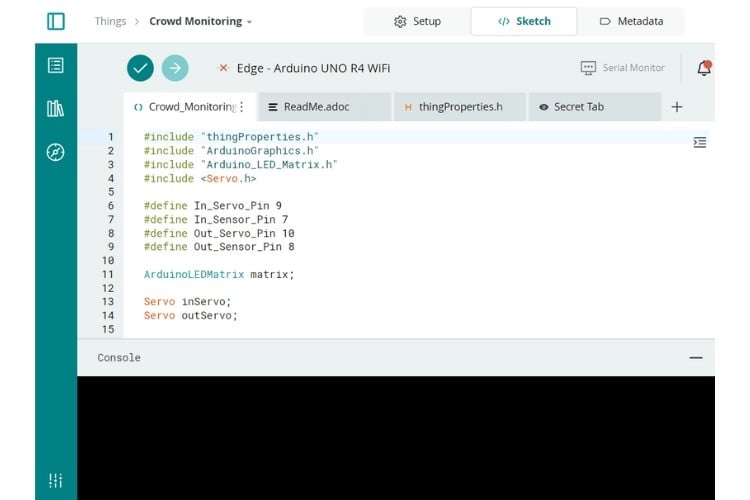Expand the Crowd Monitoring thing dropdown
The height and width of the screenshot is (500, 750).
pyautogui.click(x=249, y=22)
